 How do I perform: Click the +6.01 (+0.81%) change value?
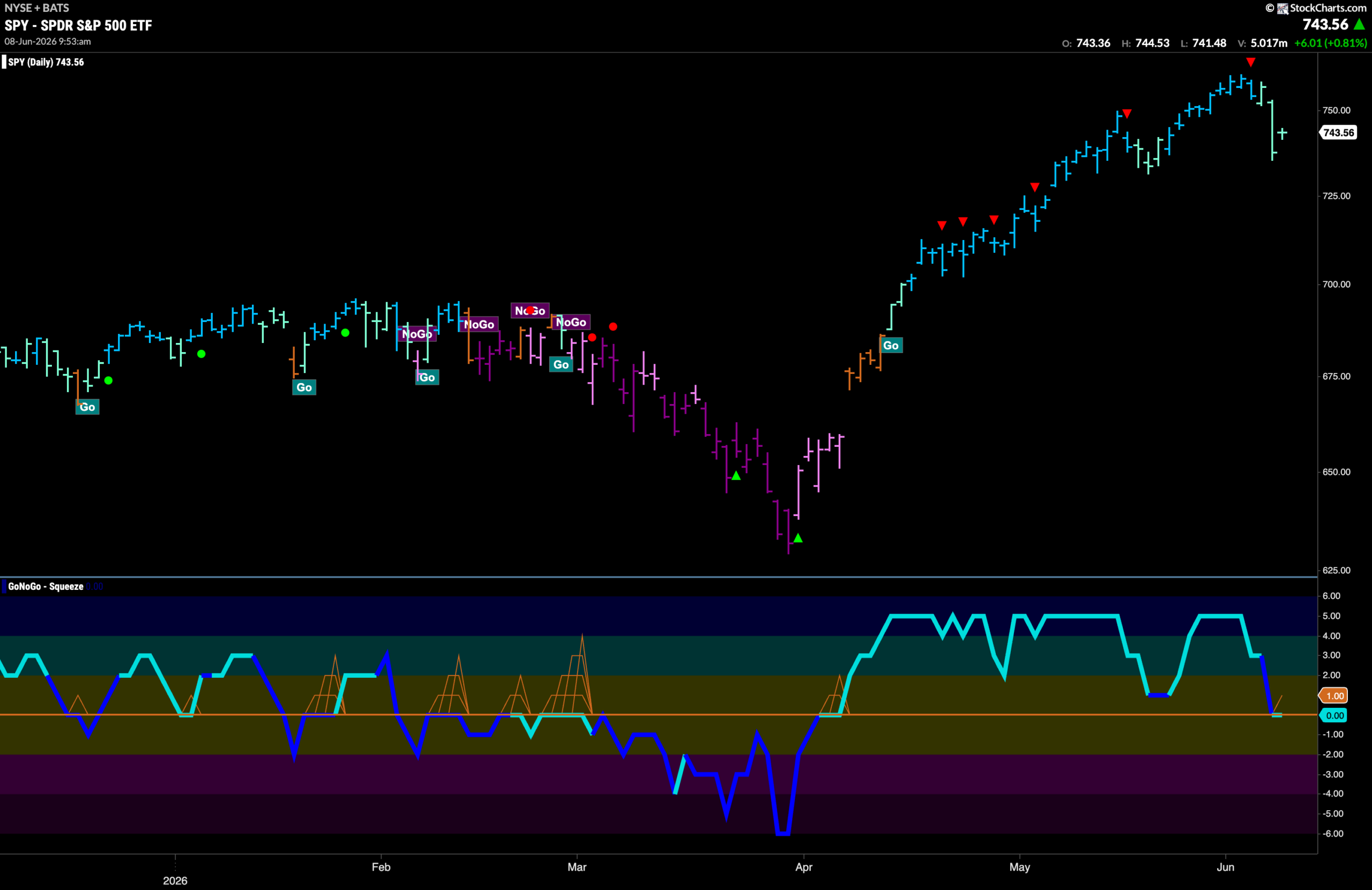1330,43
